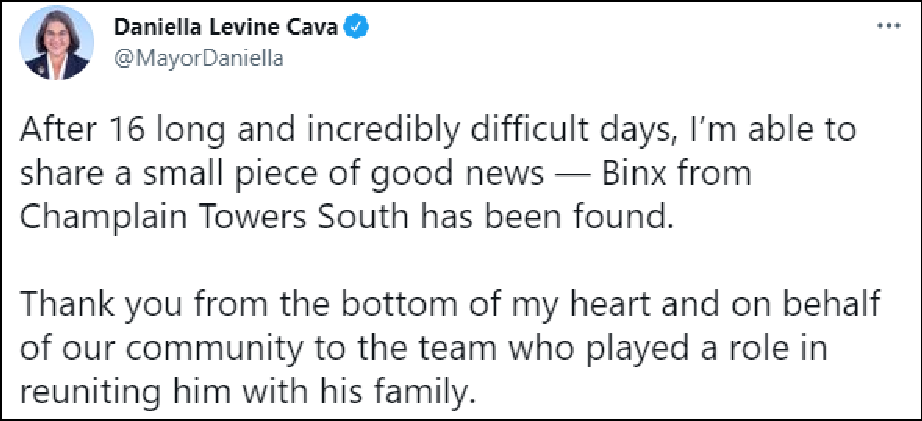Open the @MayorDaniella handle link
Viewport: 922px width, 421px height.
pyautogui.click(x=198, y=58)
